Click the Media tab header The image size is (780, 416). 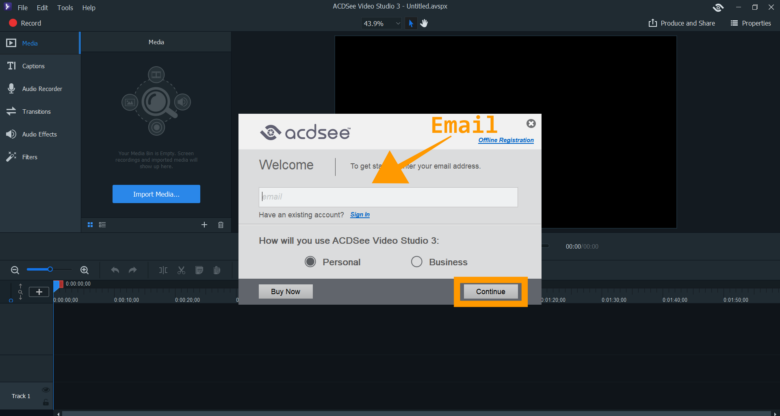click(x=156, y=42)
